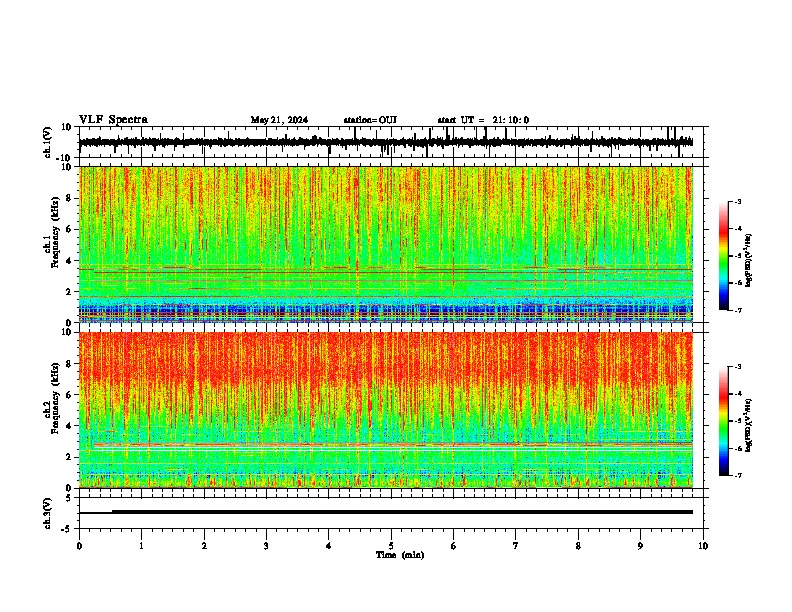
Task: Click the "-3" tick on ch.1 colorbar
Action: [737, 201]
